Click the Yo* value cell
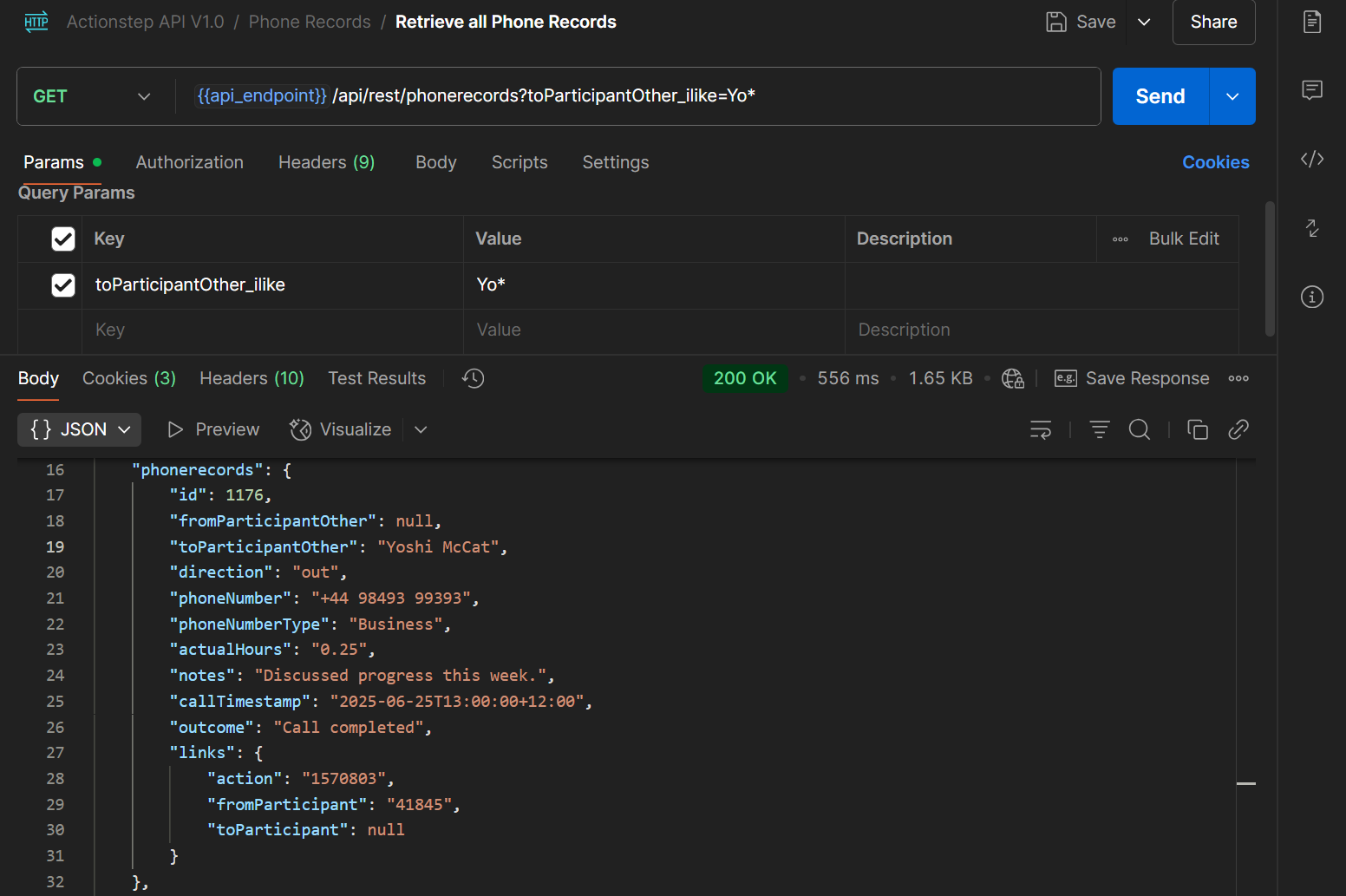1346x896 pixels. click(x=654, y=284)
